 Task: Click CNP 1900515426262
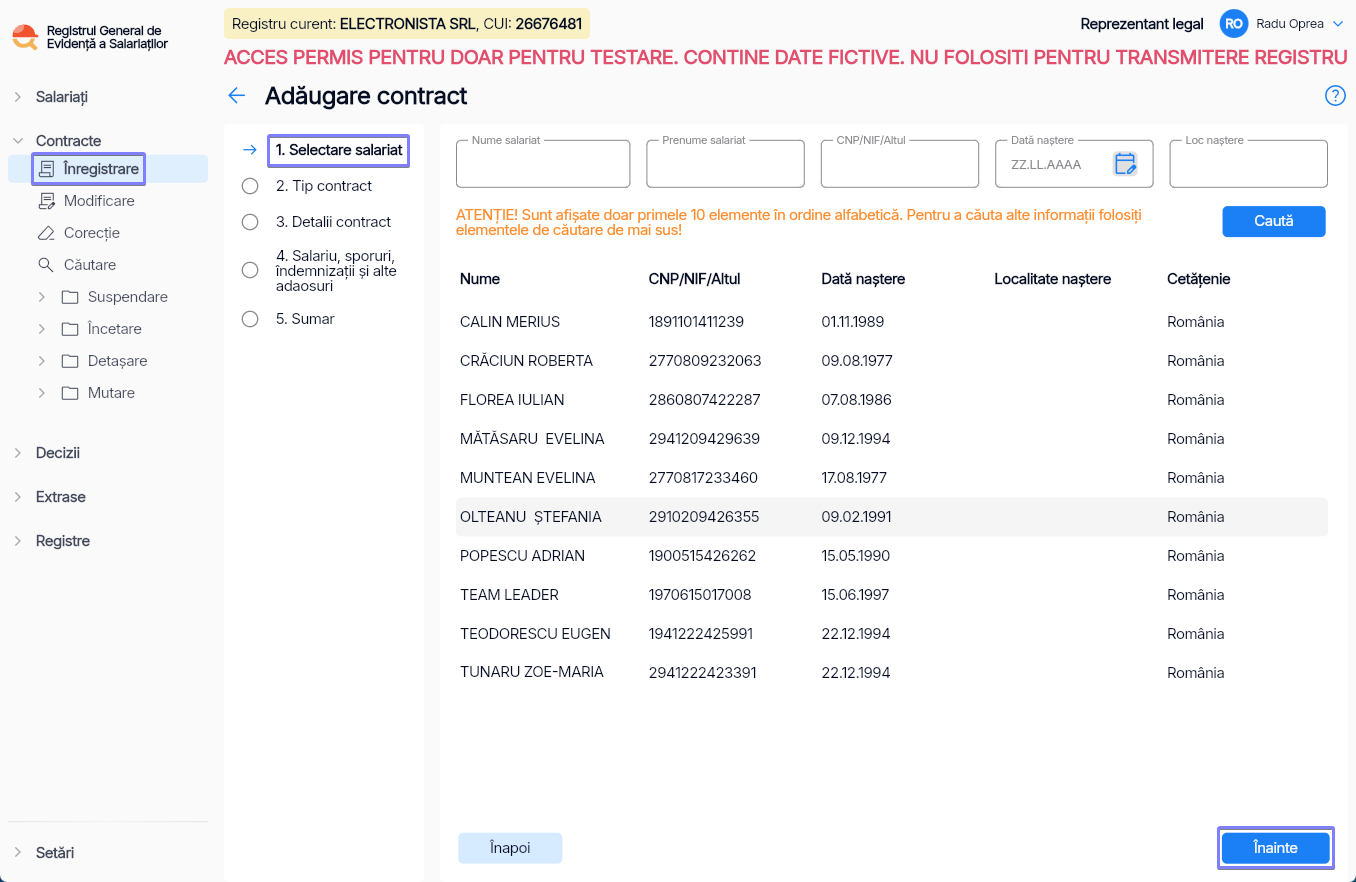pyautogui.click(x=702, y=556)
